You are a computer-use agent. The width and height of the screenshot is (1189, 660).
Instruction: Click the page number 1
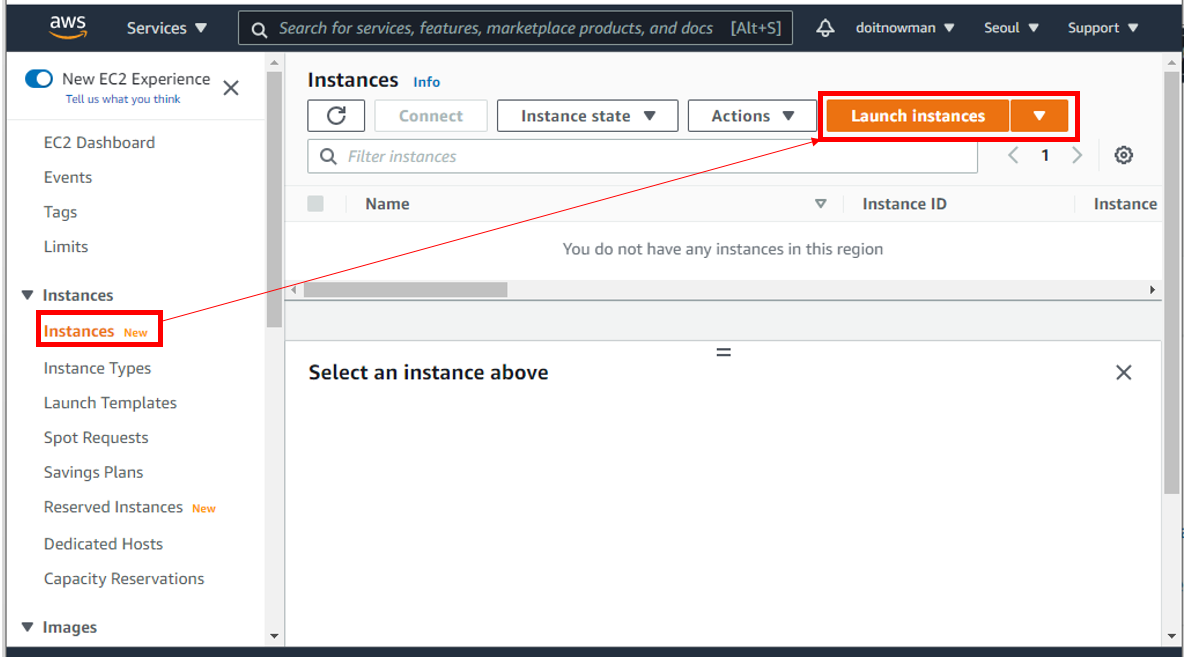(x=1045, y=156)
